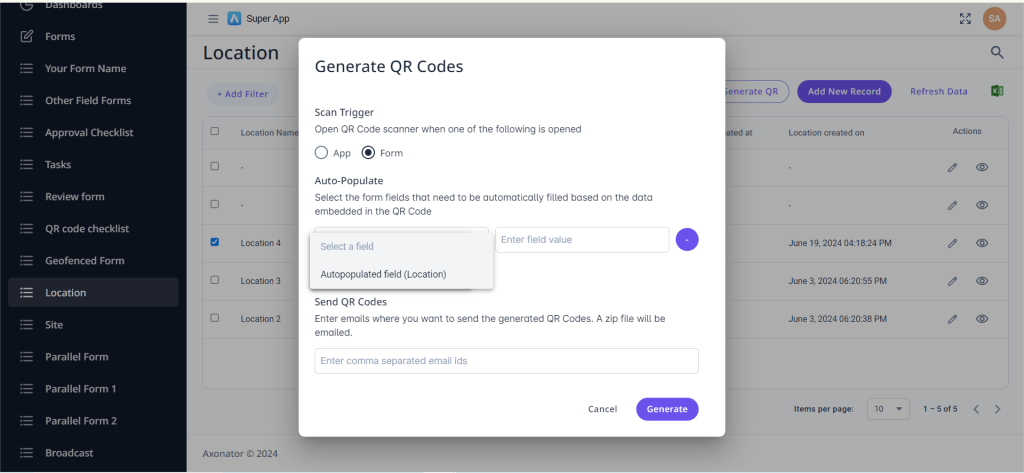Click the hamburger menu icon
This screenshot has width=1024, height=473.
[212, 19]
